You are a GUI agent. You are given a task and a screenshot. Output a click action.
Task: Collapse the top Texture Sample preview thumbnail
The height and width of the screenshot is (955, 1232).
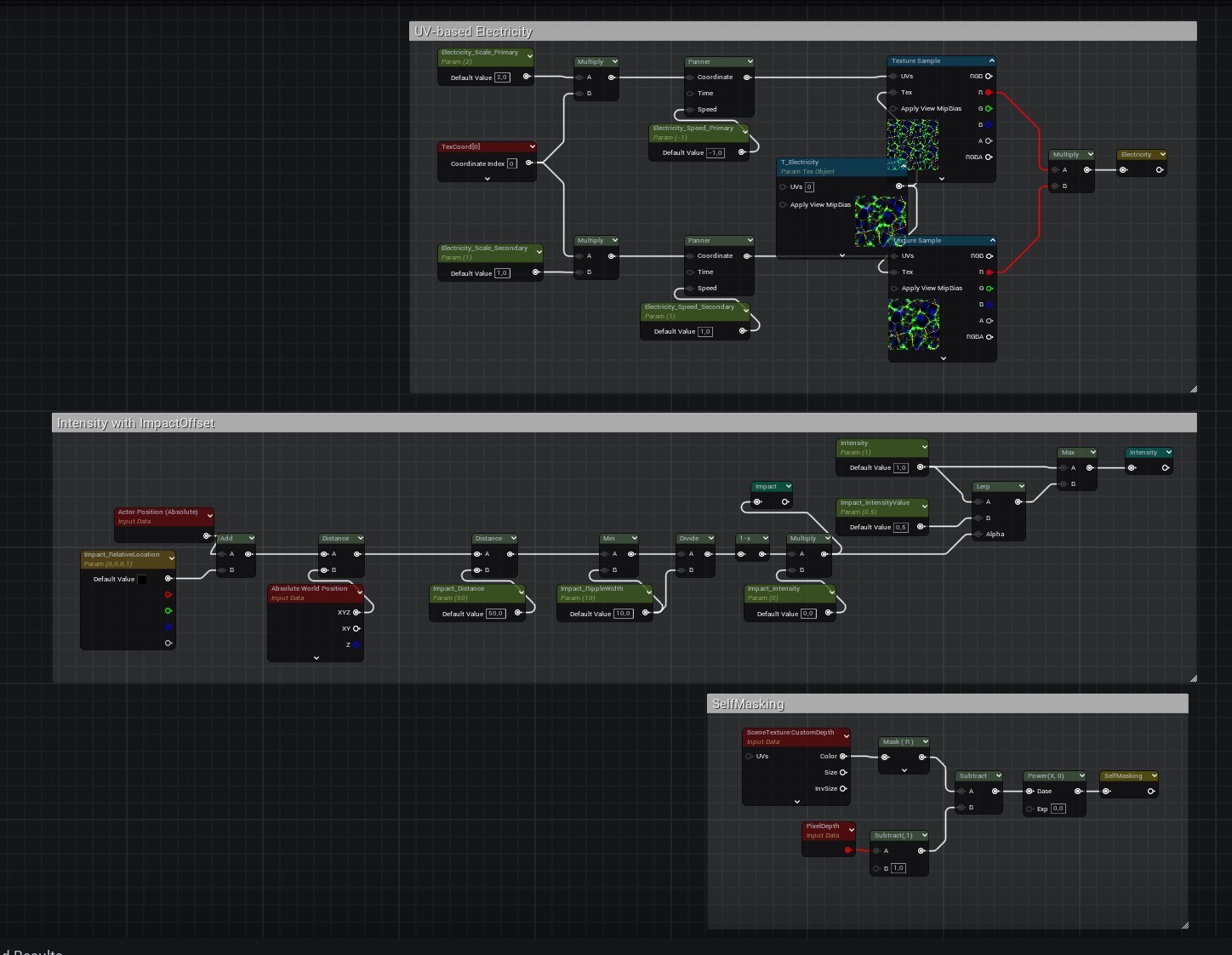pyautogui.click(x=941, y=178)
